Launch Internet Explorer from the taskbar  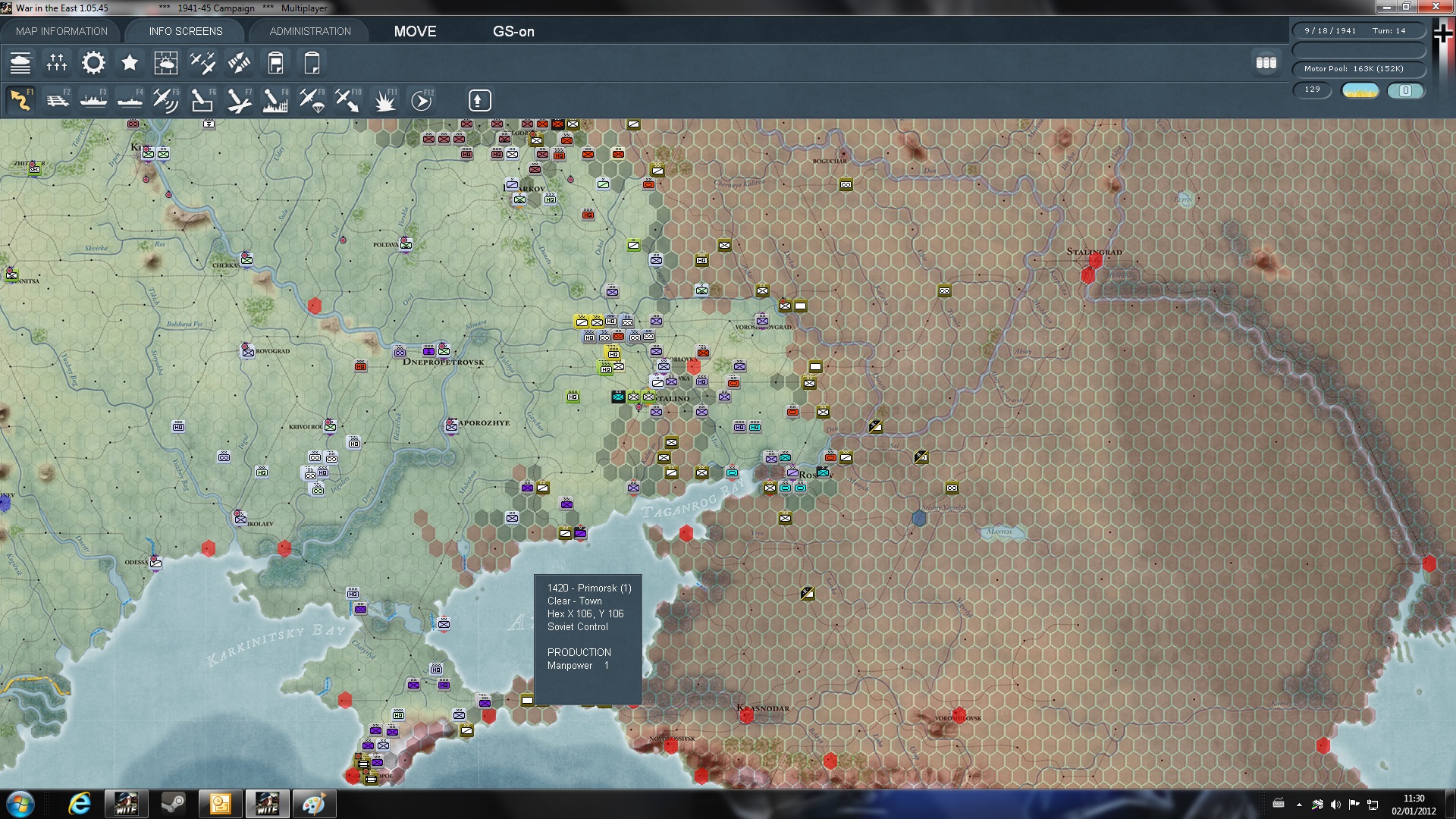coord(79,804)
